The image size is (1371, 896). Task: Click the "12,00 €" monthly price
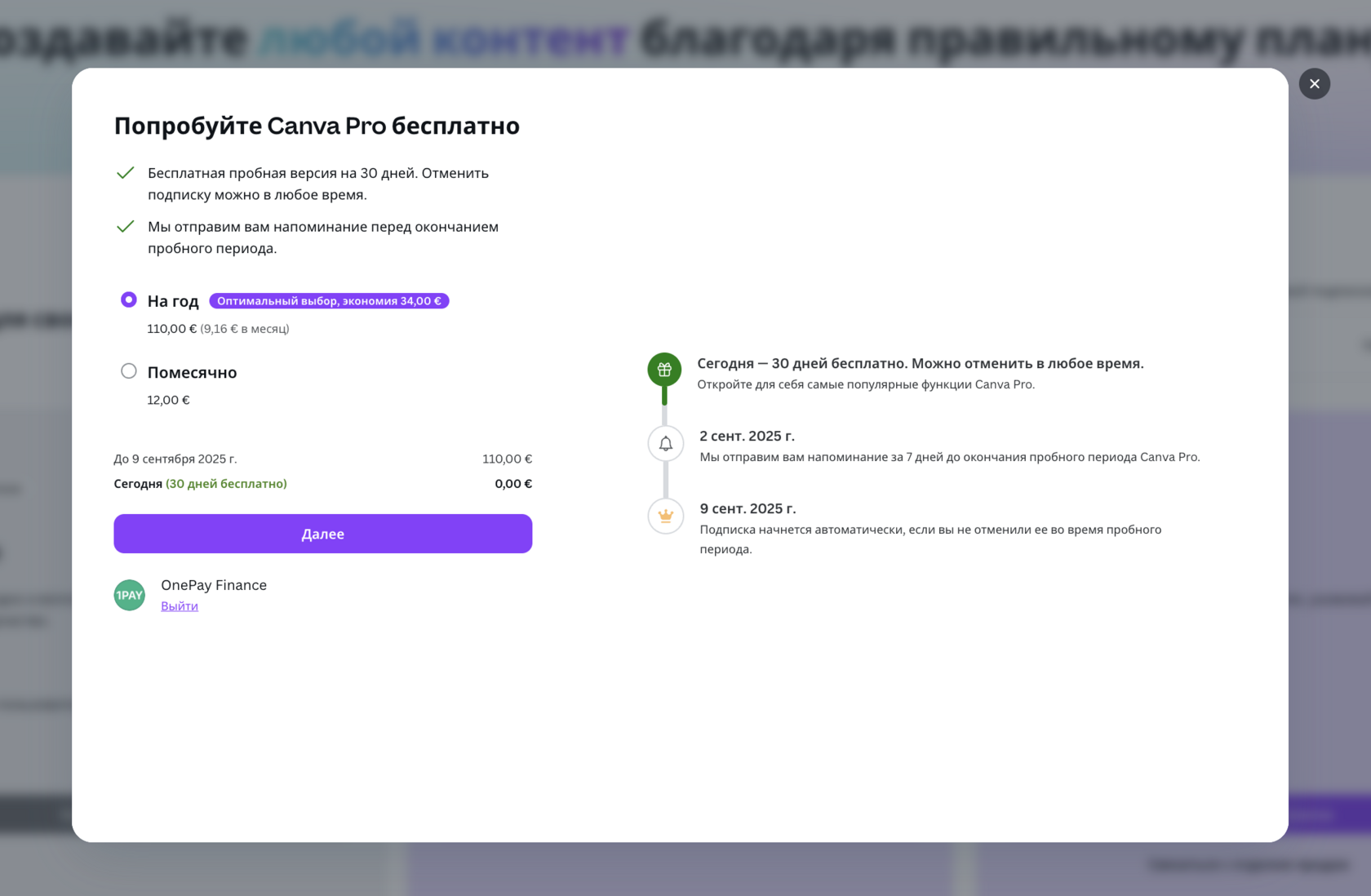coord(168,400)
